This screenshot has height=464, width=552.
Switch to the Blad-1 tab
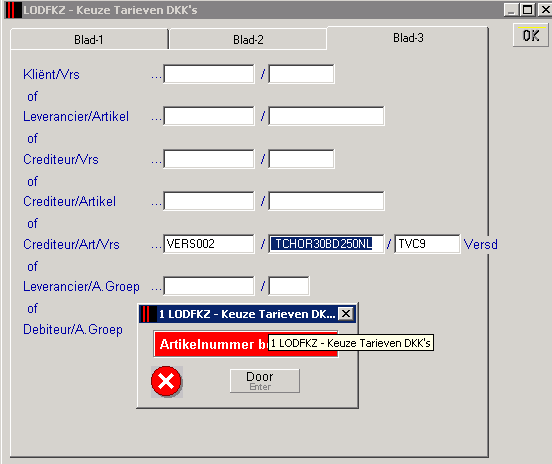[89, 39]
